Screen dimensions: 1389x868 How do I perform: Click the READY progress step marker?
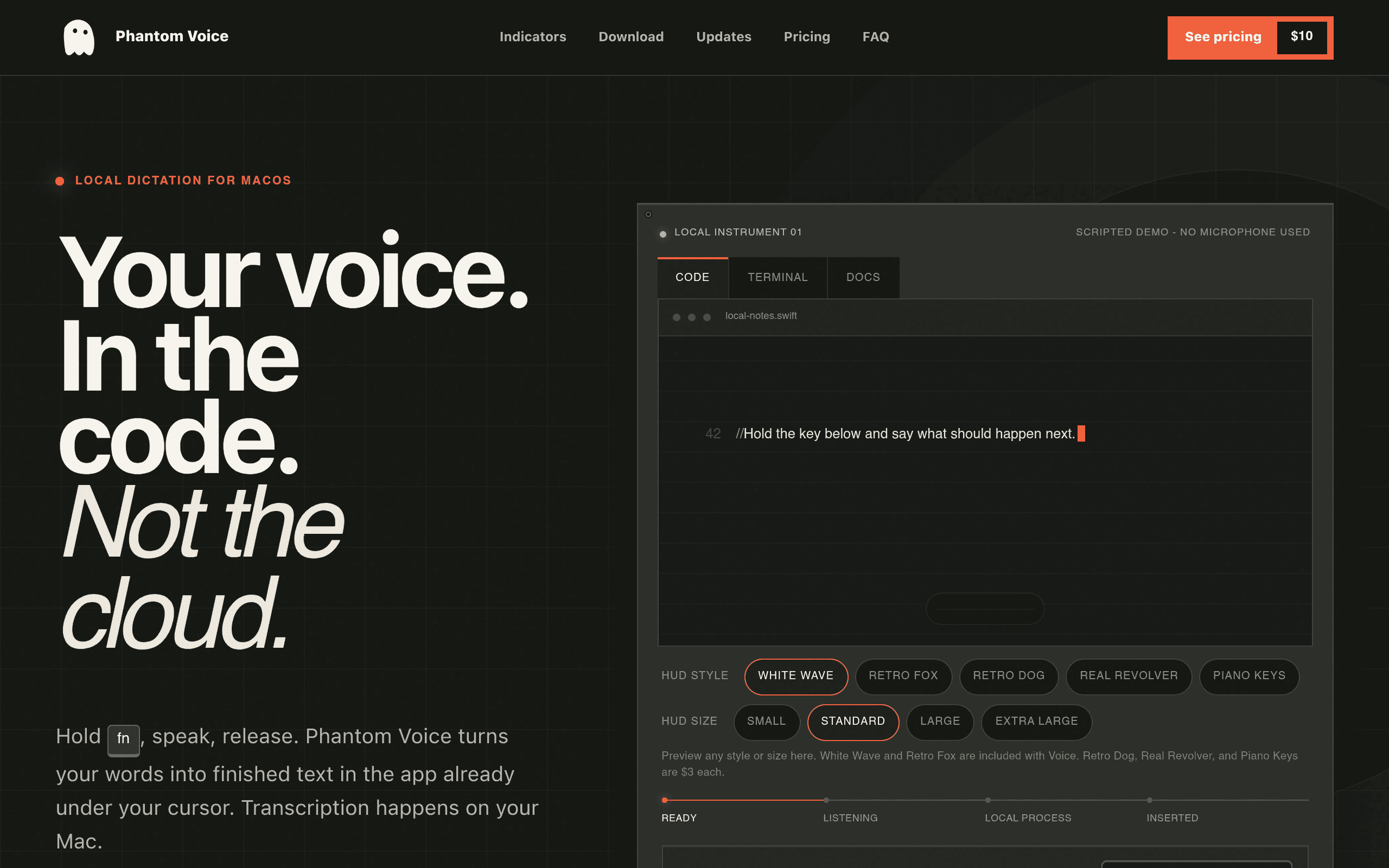coord(665,800)
